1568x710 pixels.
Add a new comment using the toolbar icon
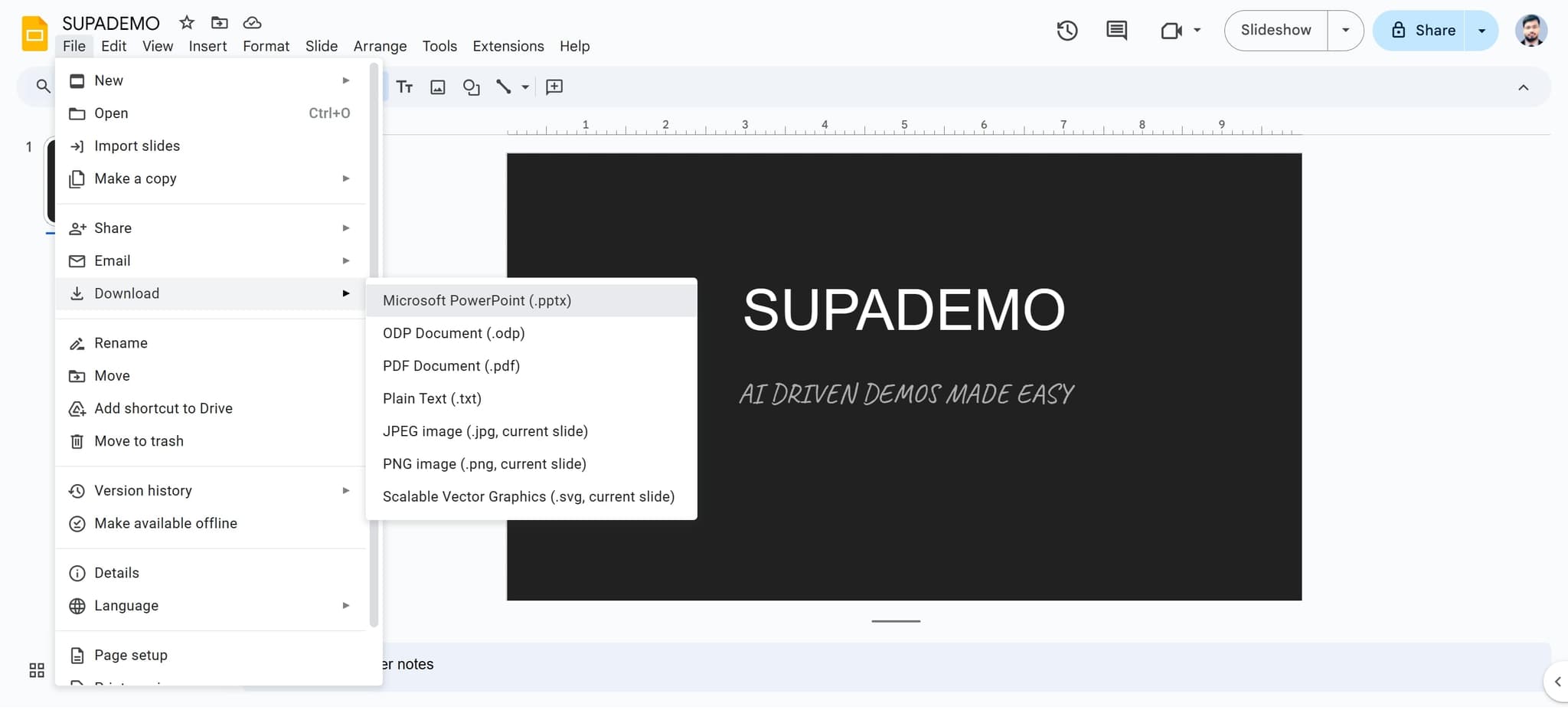pos(553,87)
